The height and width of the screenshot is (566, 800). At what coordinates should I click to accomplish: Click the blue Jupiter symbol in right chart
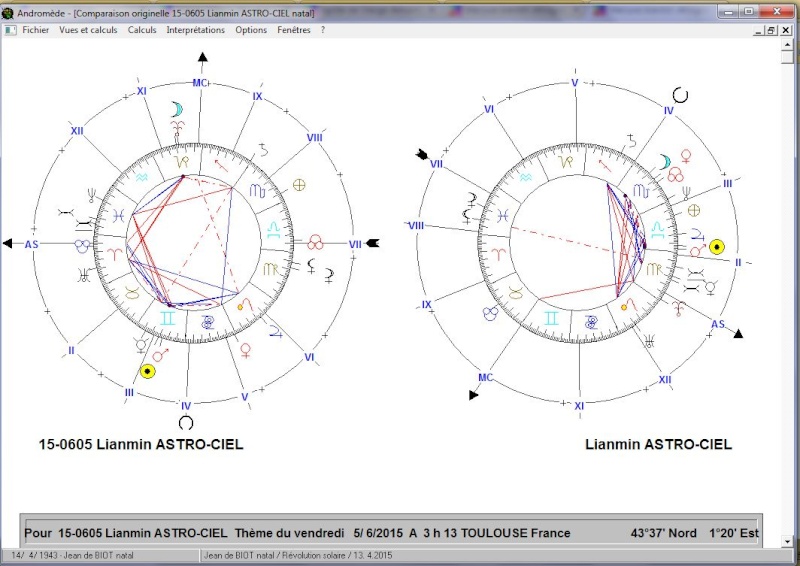(697, 235)
